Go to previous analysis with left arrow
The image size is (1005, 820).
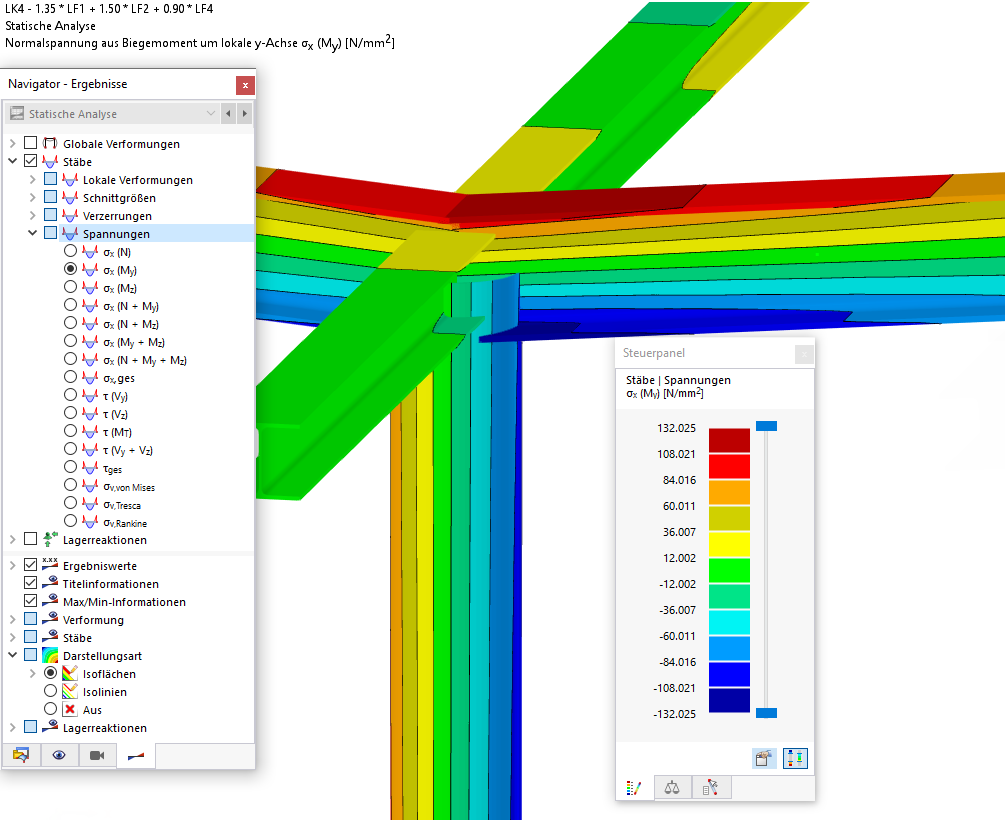[x=228, y=114]
